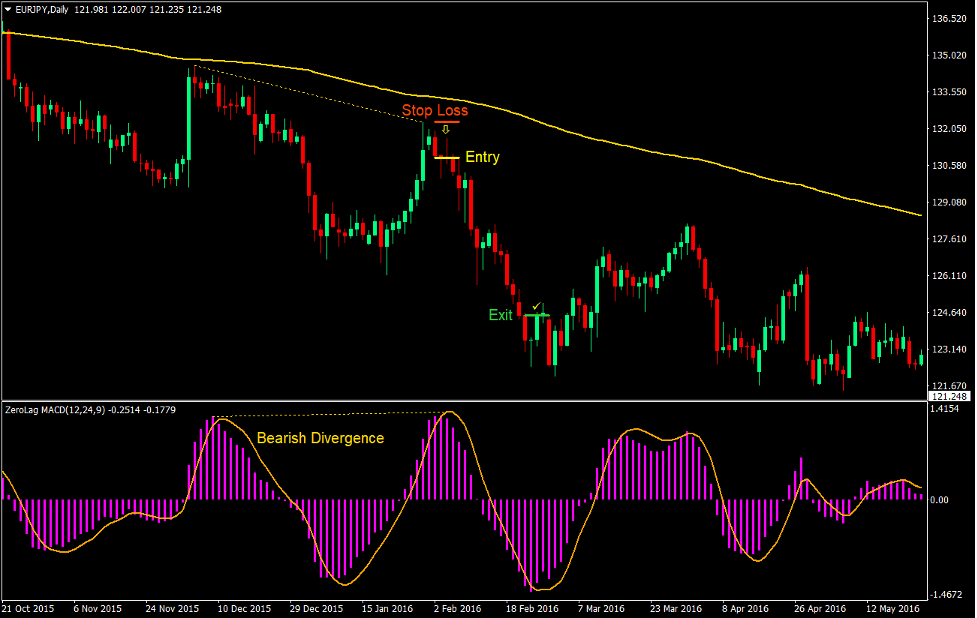Click the chart collapse triangle beside EURJPY,Daily
This screenshot has width=977, height=618.
pos(8,8)
